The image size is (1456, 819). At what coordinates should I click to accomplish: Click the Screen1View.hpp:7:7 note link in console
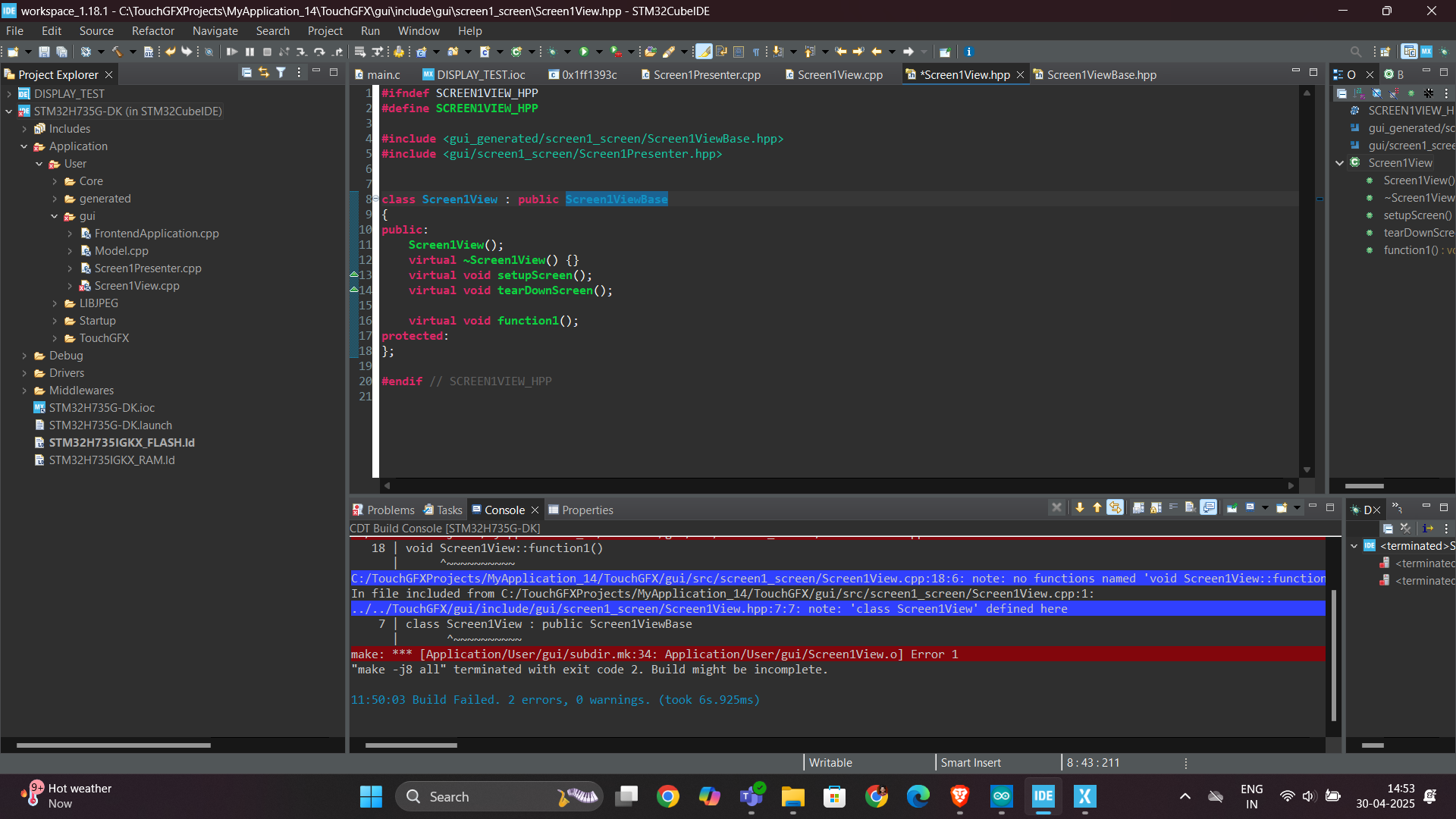pyautogui.click(x=709, y=608)
